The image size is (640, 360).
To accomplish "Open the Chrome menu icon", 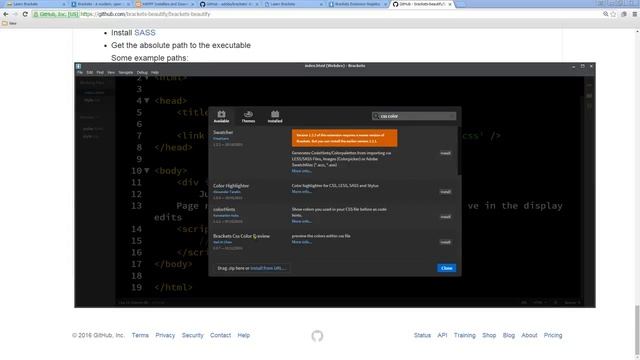I will [635, 14].
